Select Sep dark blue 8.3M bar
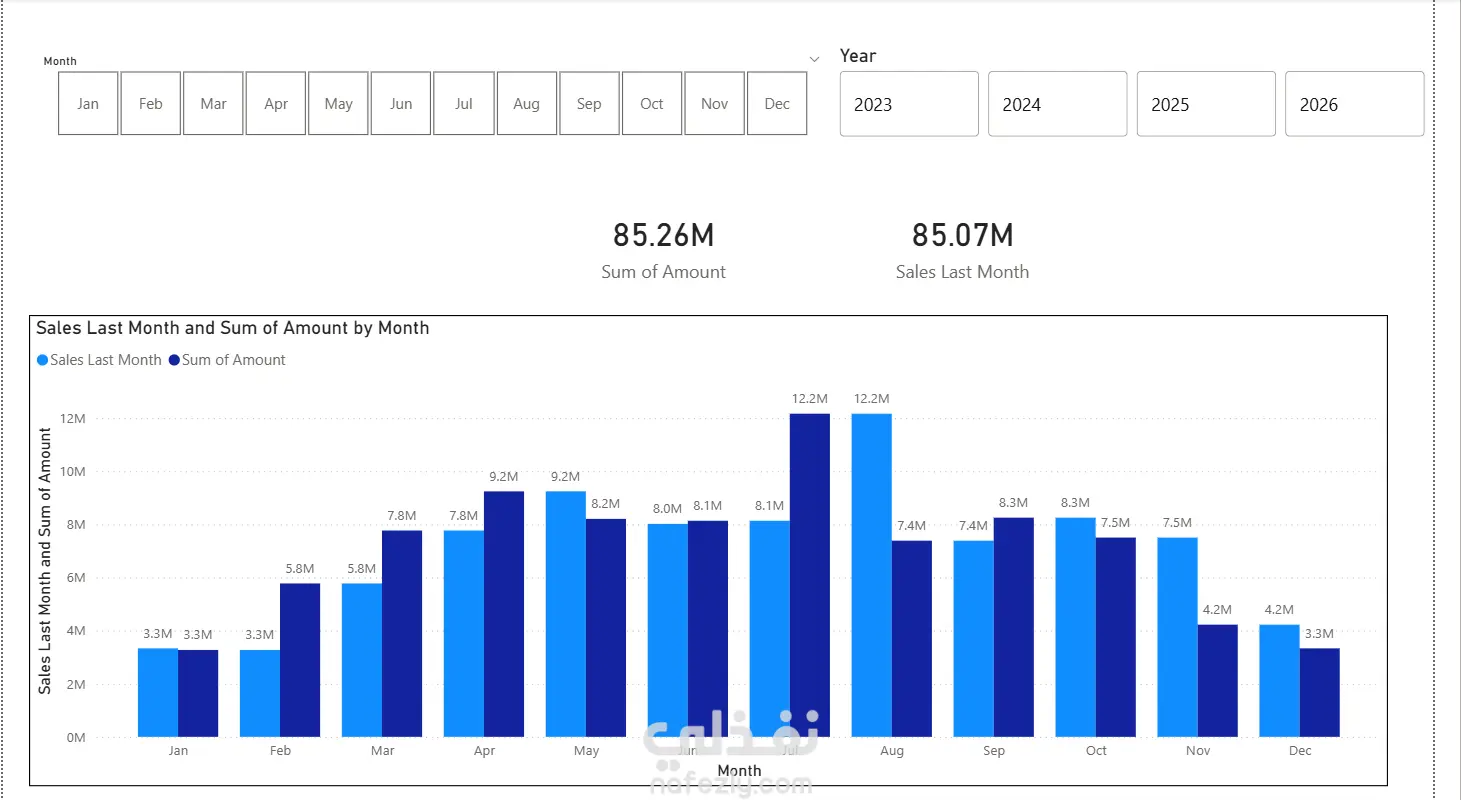The width and height of the screenshot is (1461, 800). pyautogui.click(x=1014, y=628)
